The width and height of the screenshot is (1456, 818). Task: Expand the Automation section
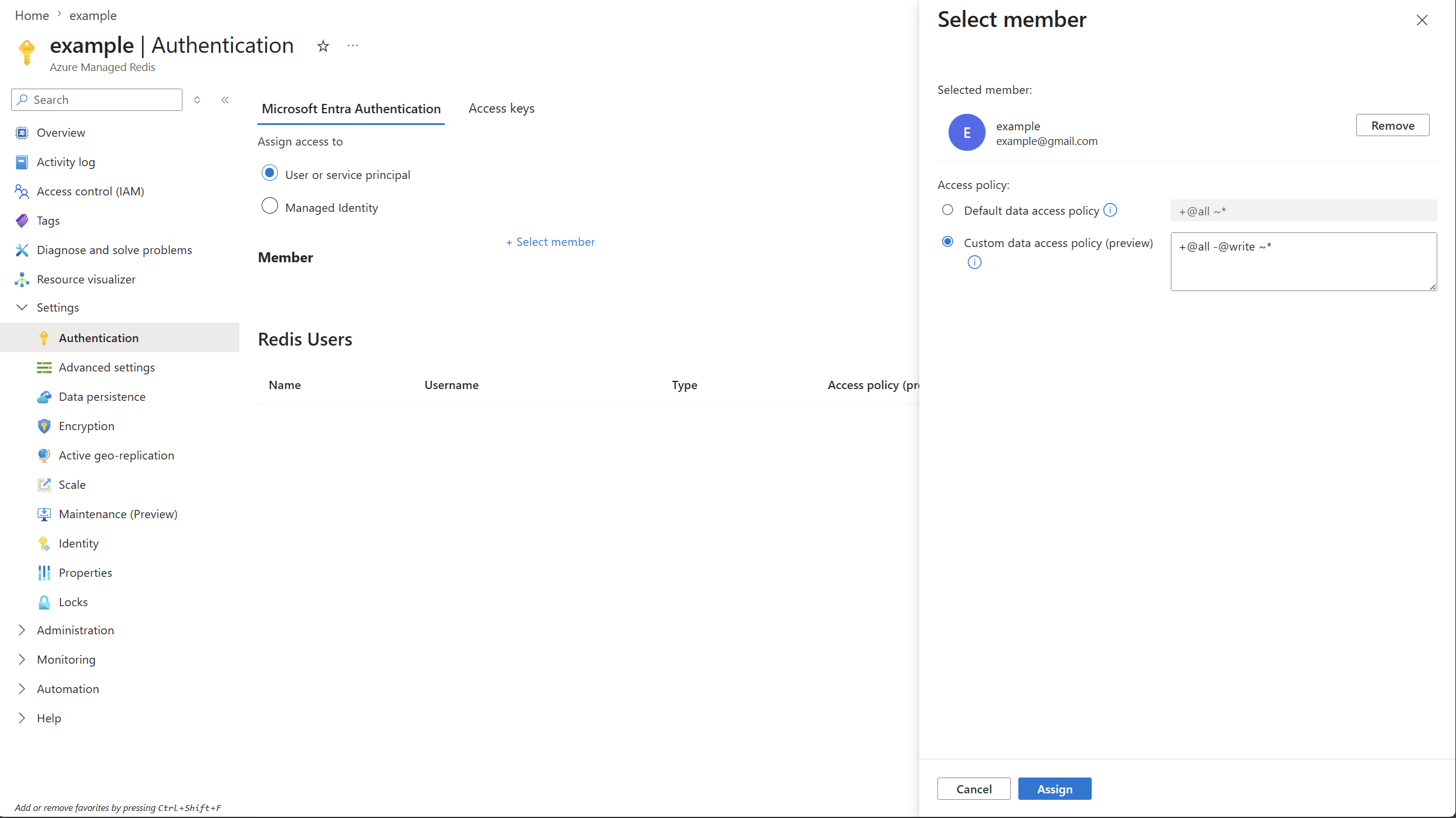click(22, 689)
